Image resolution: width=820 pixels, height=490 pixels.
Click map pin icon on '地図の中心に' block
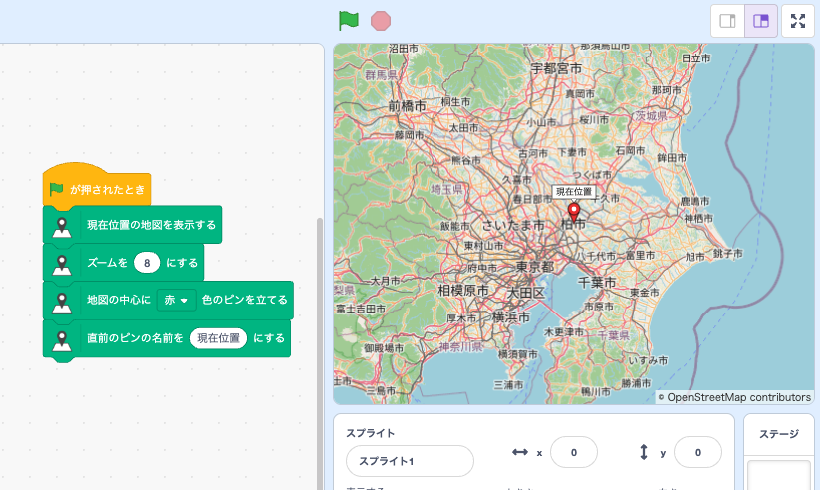coord(62,302)
